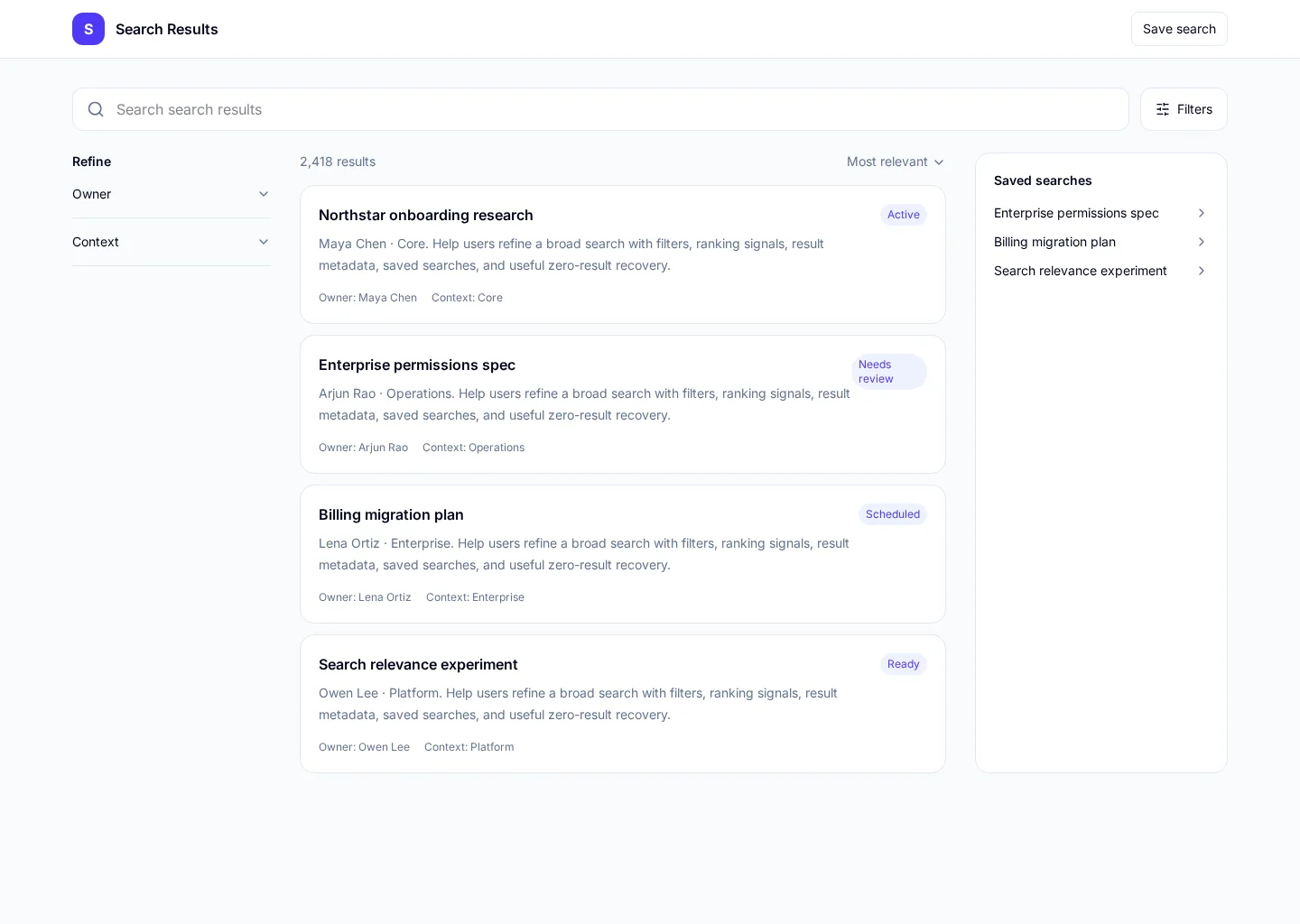
Task: Click Owner: Owen Lee metadata
Action: click(364, 747)
